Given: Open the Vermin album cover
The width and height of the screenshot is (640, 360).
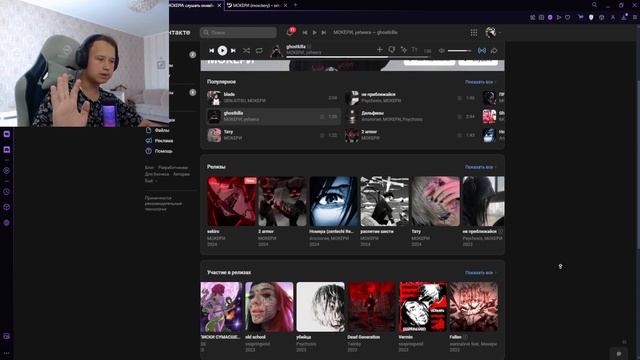Looking at the screenshot, I should (422, 307).
